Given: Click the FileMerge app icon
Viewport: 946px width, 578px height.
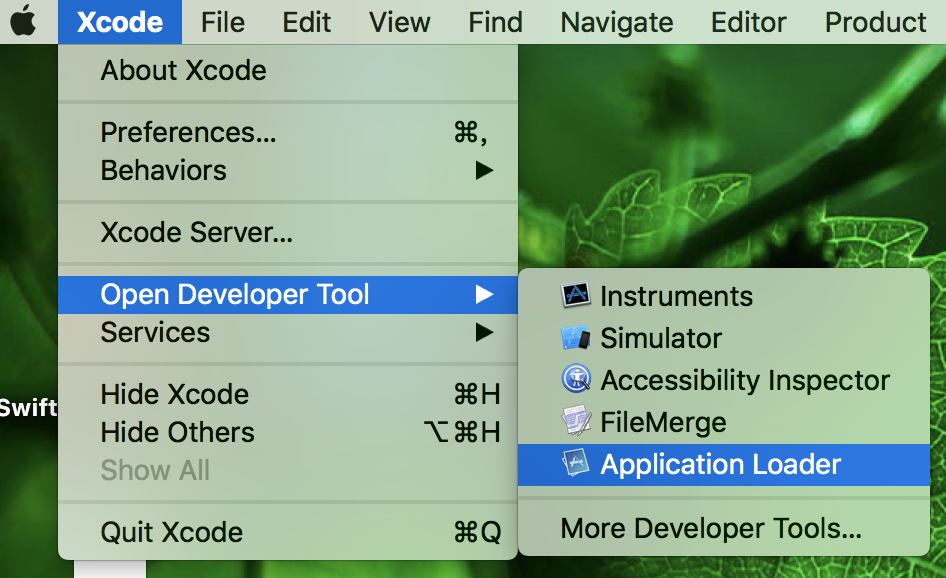Looking at the screenshot, I should pos(576,421).
